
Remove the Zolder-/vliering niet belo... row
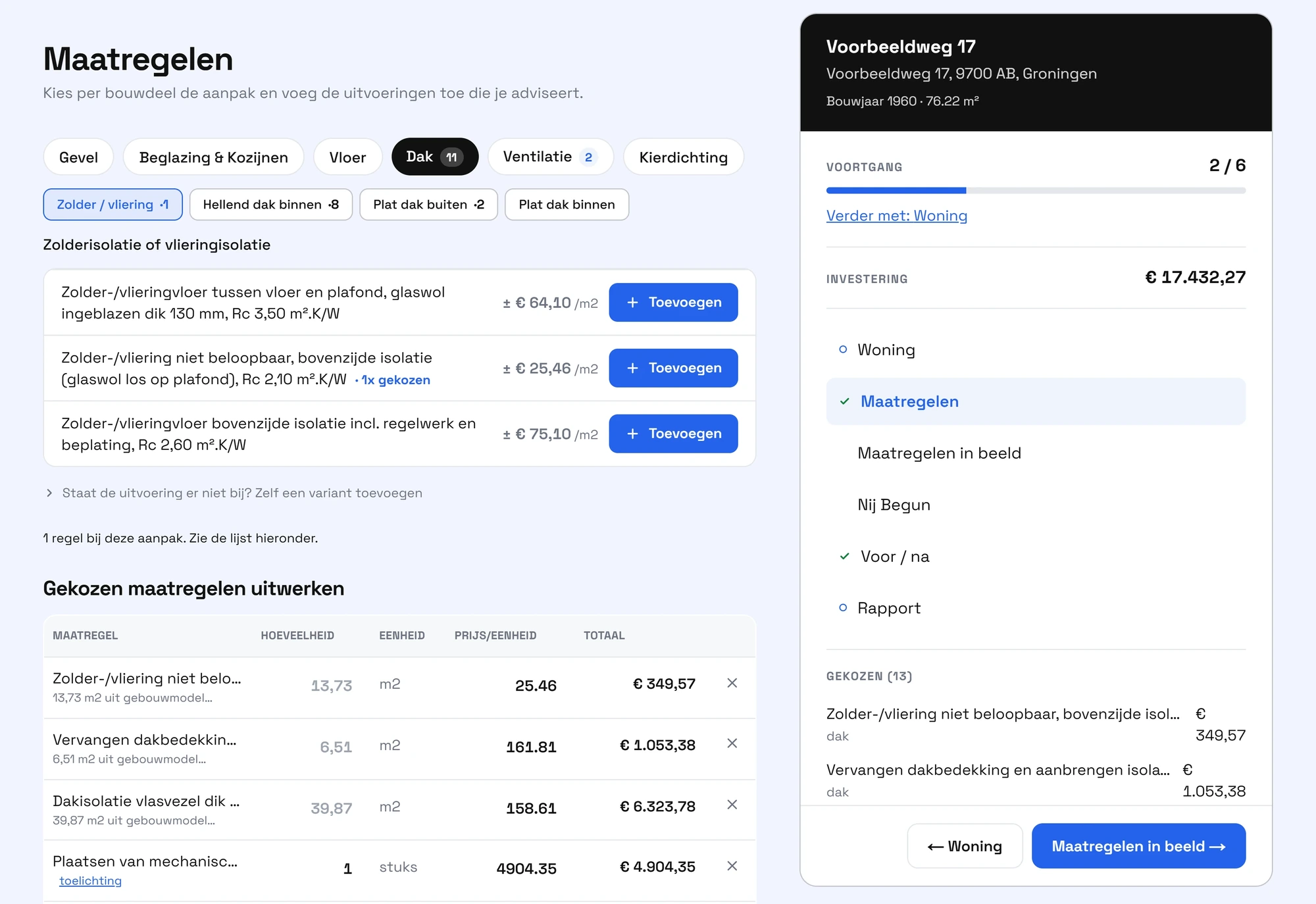click(732, 684)
